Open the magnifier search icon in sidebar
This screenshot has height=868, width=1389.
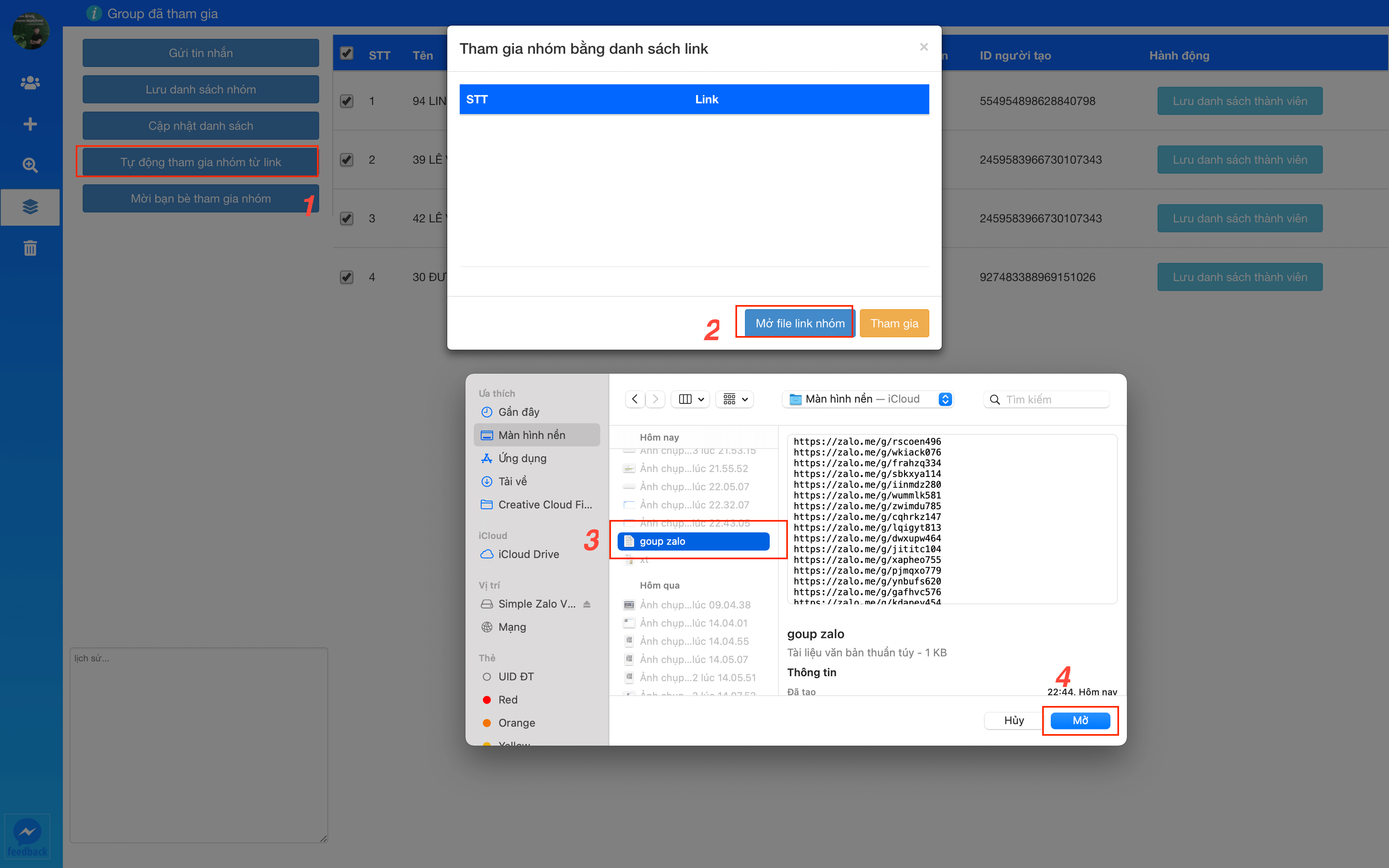pyautogui.click(x=30, y=165)
